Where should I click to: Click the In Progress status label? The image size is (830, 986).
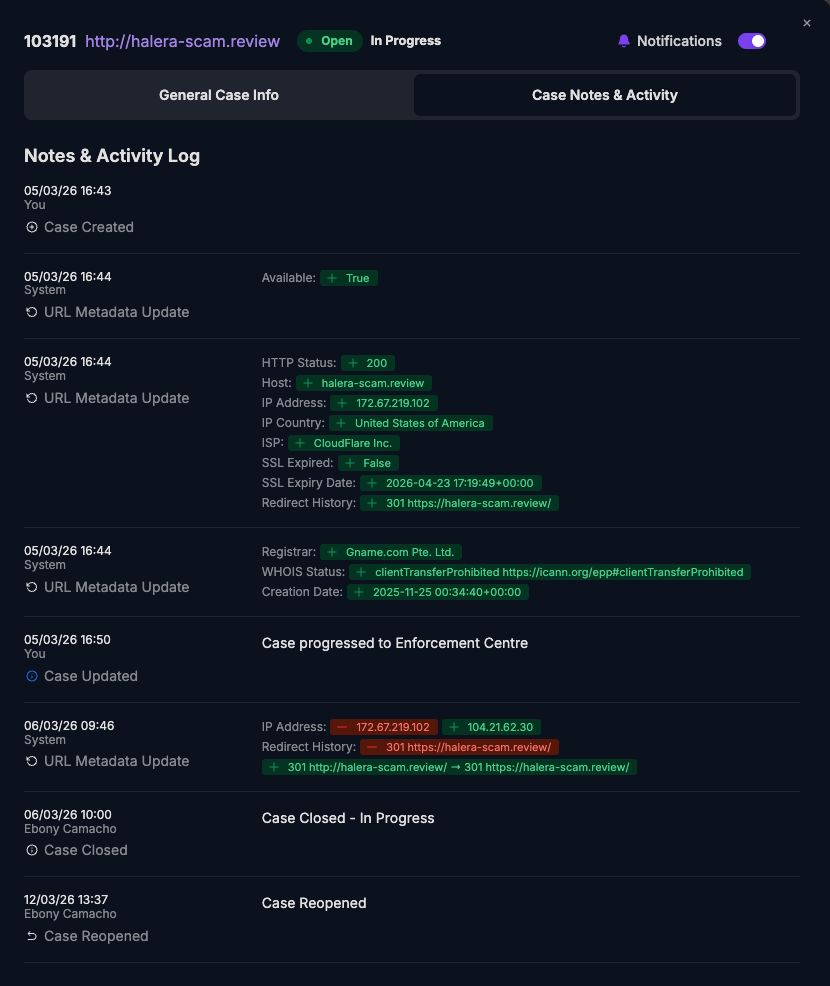tap(405, 41)
